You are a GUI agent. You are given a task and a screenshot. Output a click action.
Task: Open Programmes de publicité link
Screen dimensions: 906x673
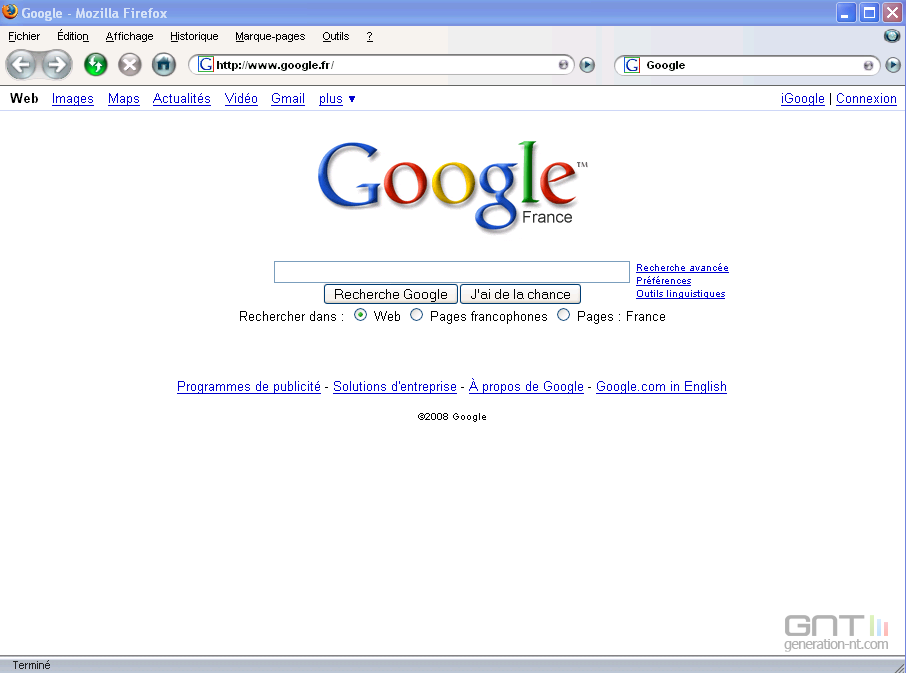[x=248, y=386]
